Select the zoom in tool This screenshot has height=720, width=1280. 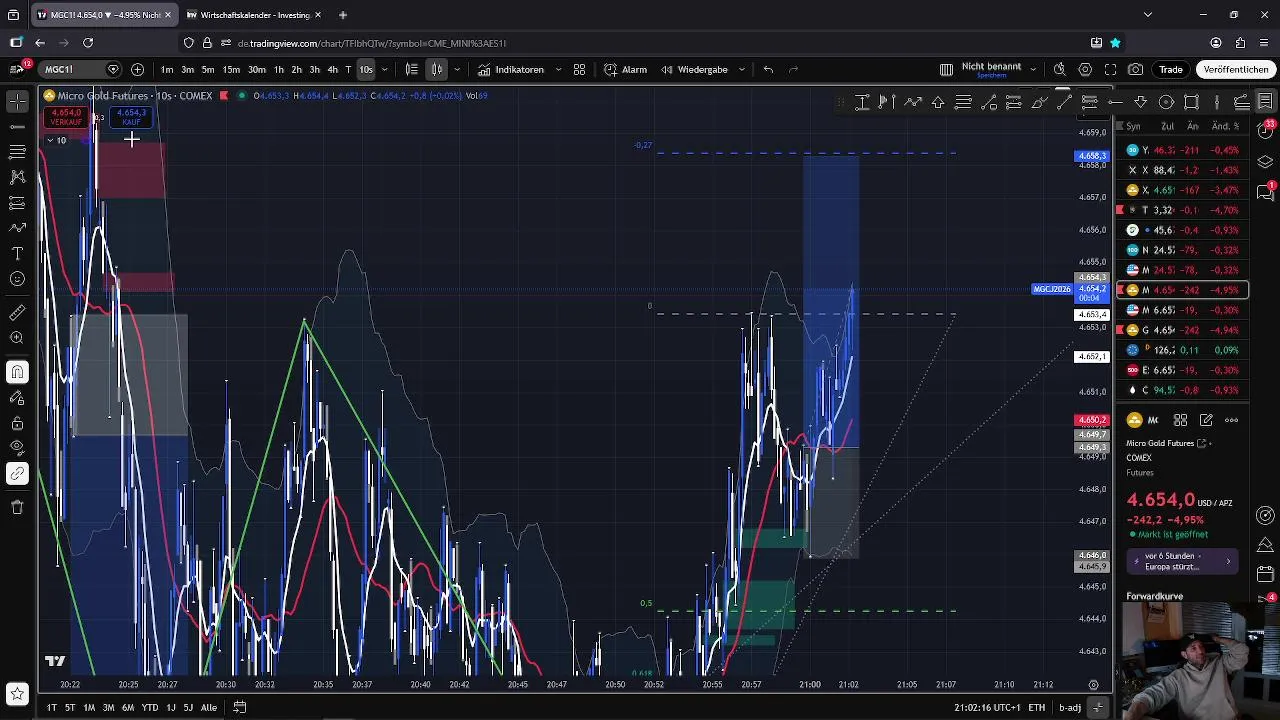17,338
